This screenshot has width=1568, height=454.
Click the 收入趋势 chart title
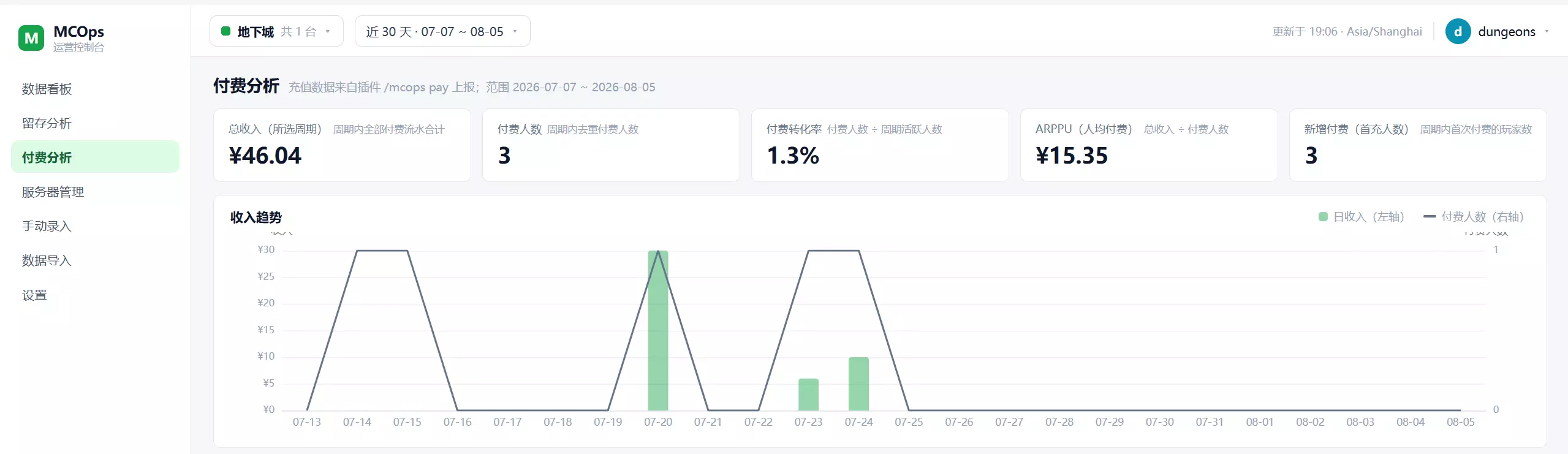tap(256, 217)
